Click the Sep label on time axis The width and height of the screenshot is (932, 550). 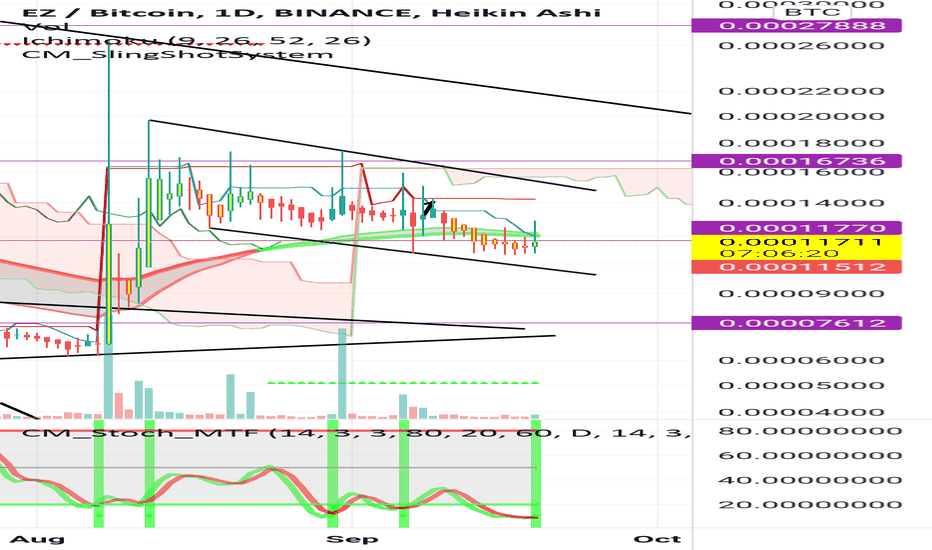tap(352, 539)
